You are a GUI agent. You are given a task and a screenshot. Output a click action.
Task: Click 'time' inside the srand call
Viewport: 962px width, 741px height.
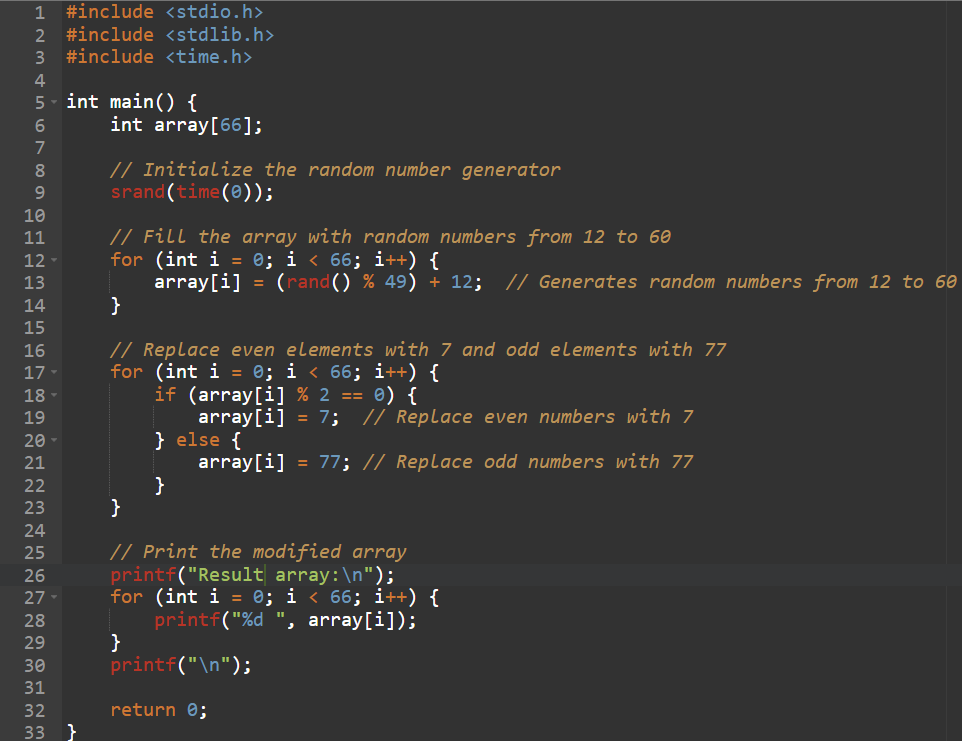coord(198,193)
